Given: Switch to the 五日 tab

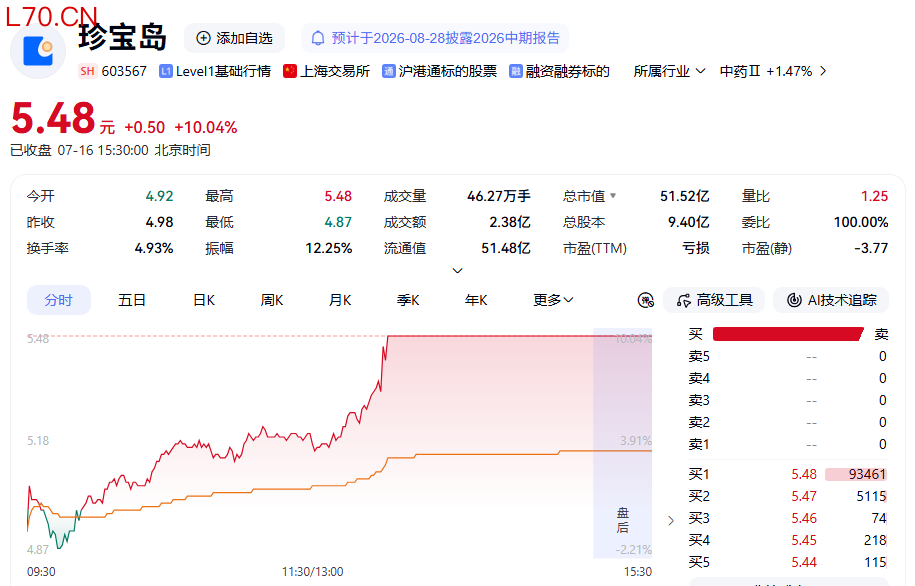Looking at the screenshot, I should tap(132, 300).
